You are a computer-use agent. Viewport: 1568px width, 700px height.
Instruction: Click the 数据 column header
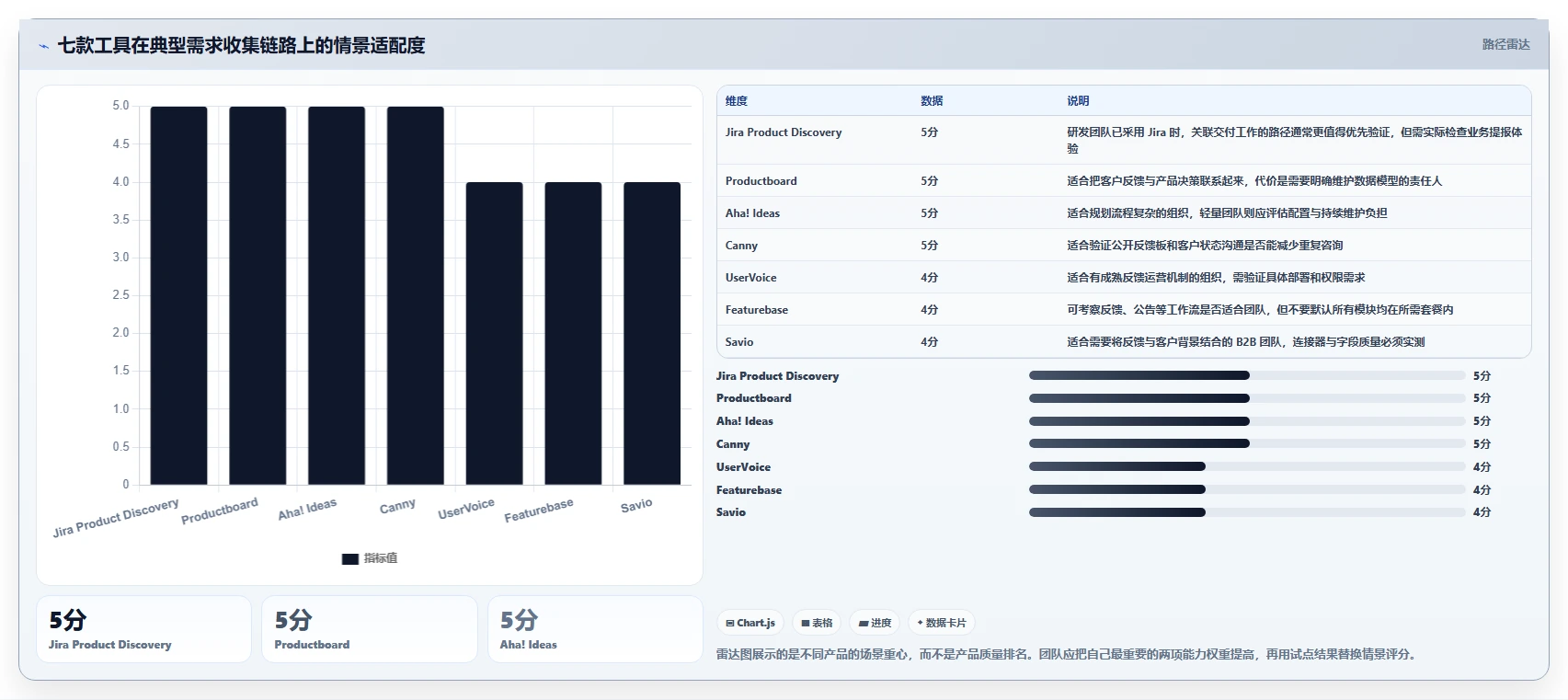(932, 101)
